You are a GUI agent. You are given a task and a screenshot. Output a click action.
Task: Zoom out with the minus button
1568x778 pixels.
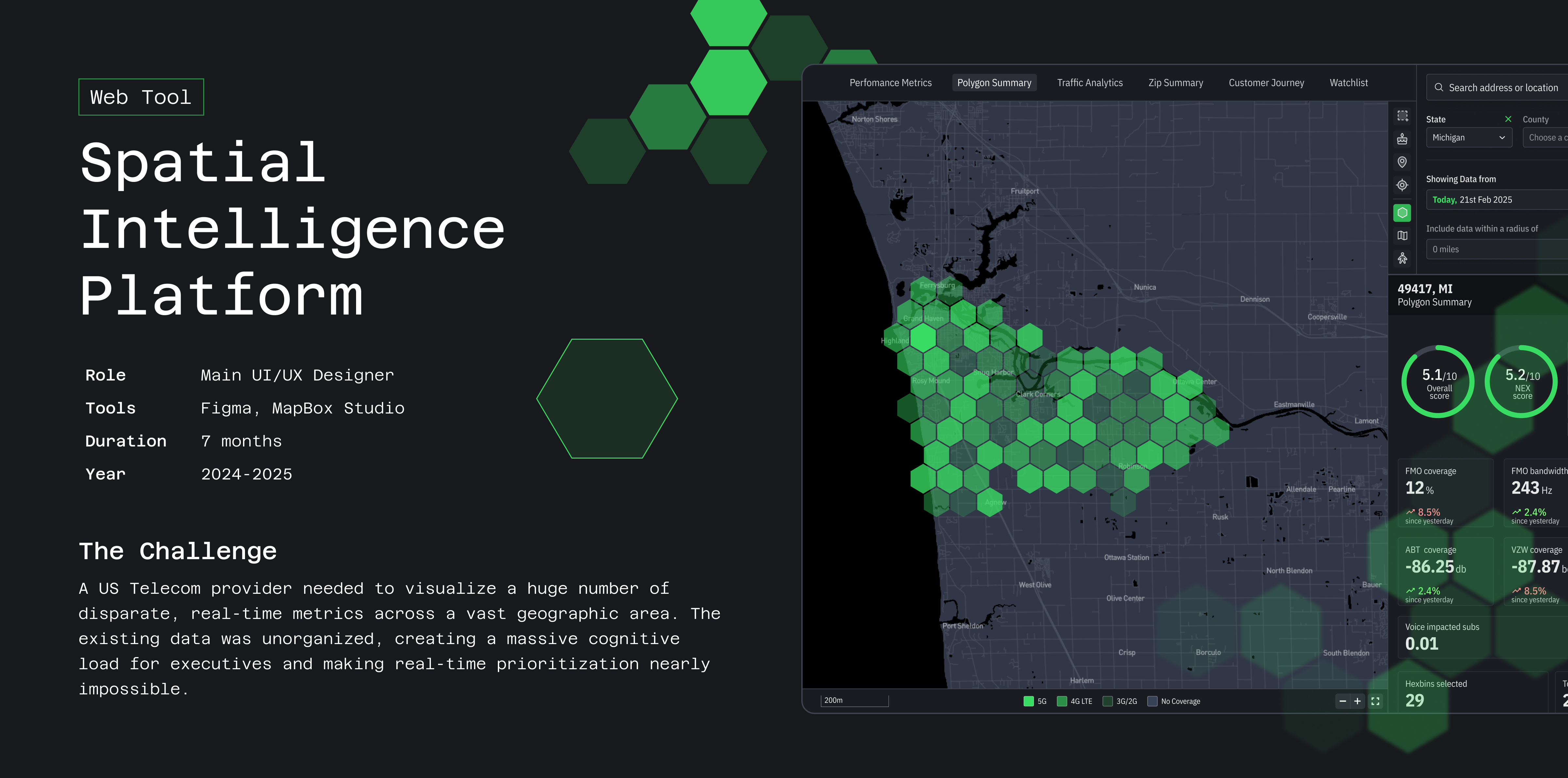1343,701
